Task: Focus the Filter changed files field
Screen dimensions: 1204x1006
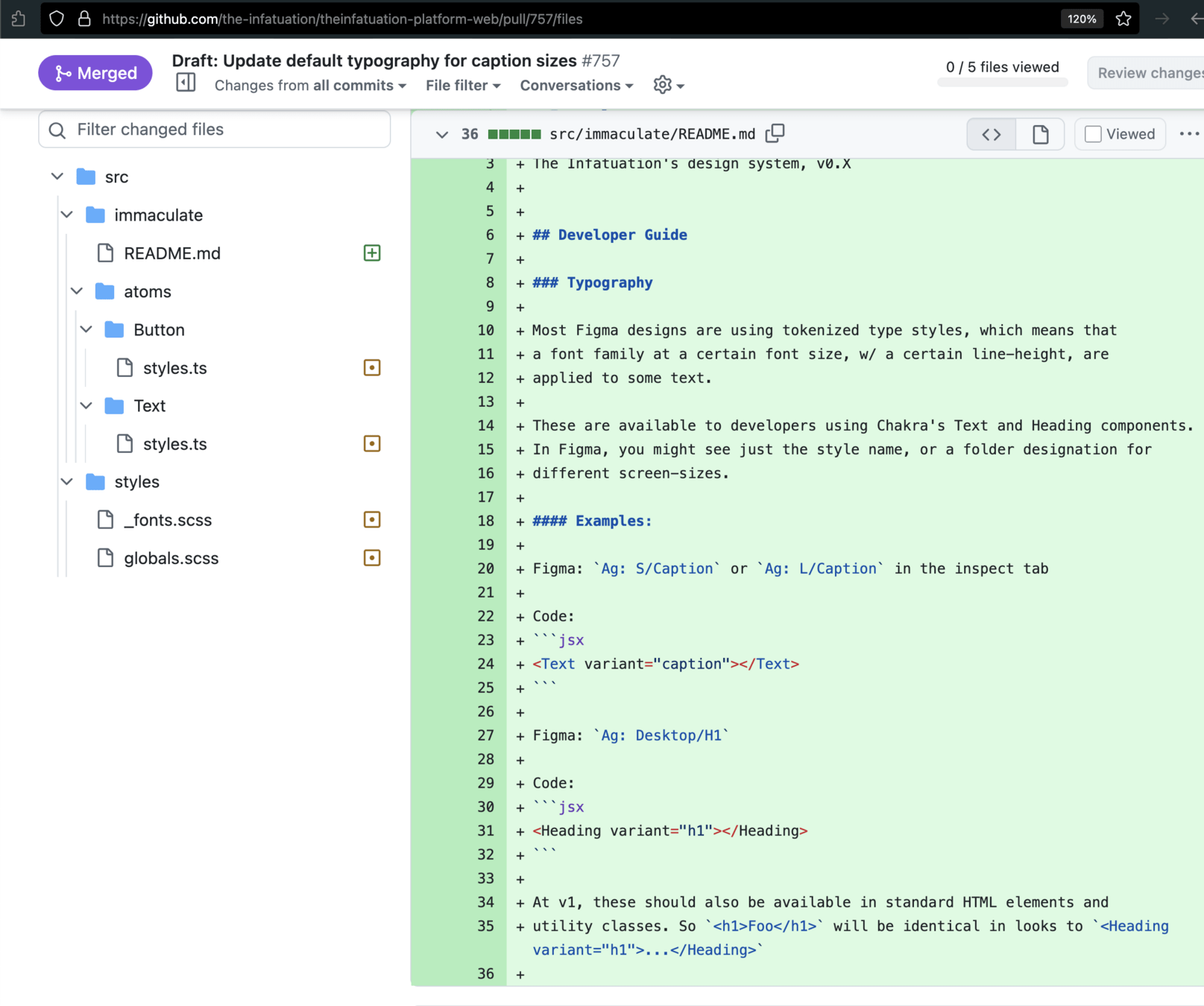Action: (215, 130)
